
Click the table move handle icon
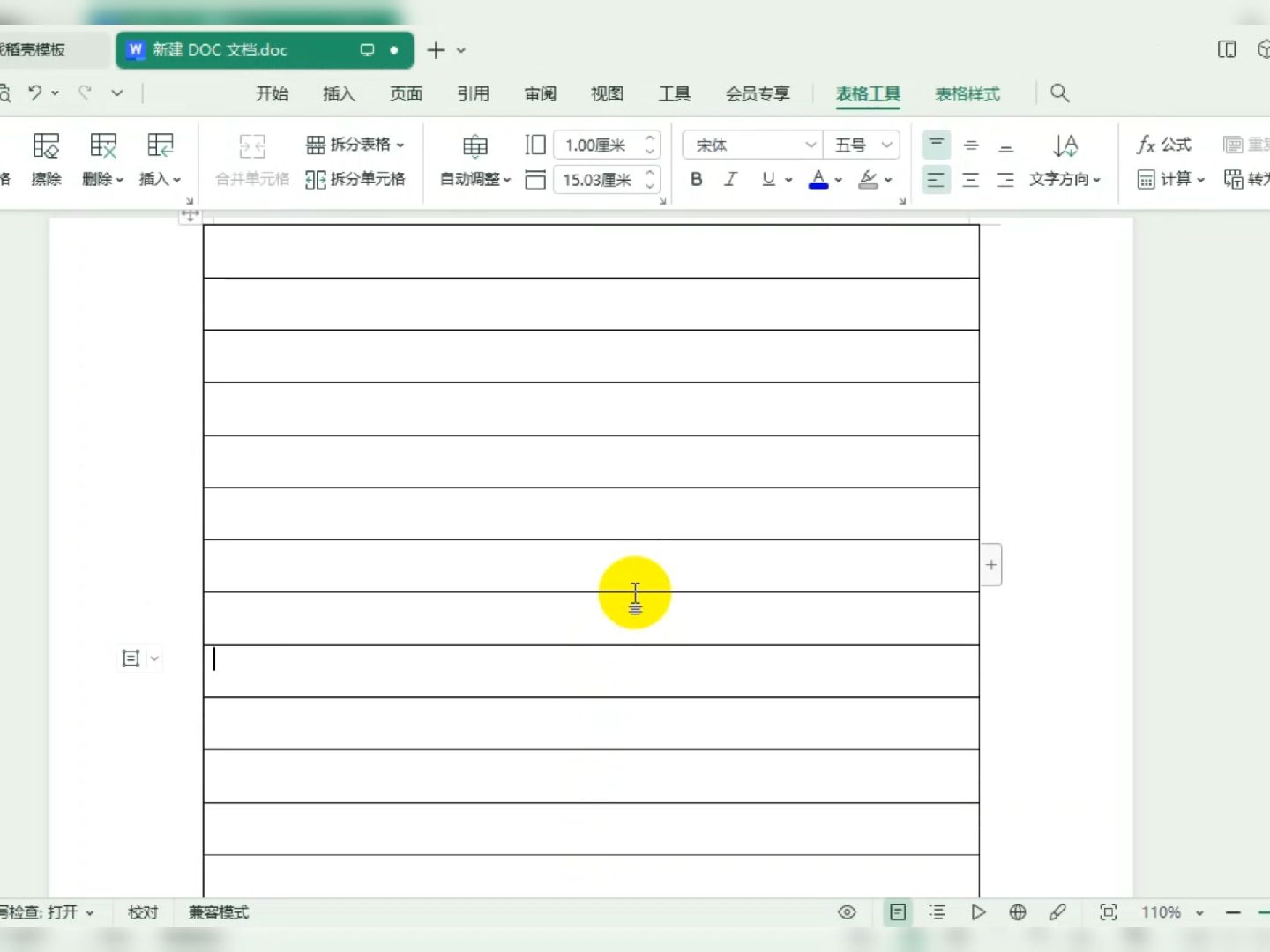coord(190,214)
